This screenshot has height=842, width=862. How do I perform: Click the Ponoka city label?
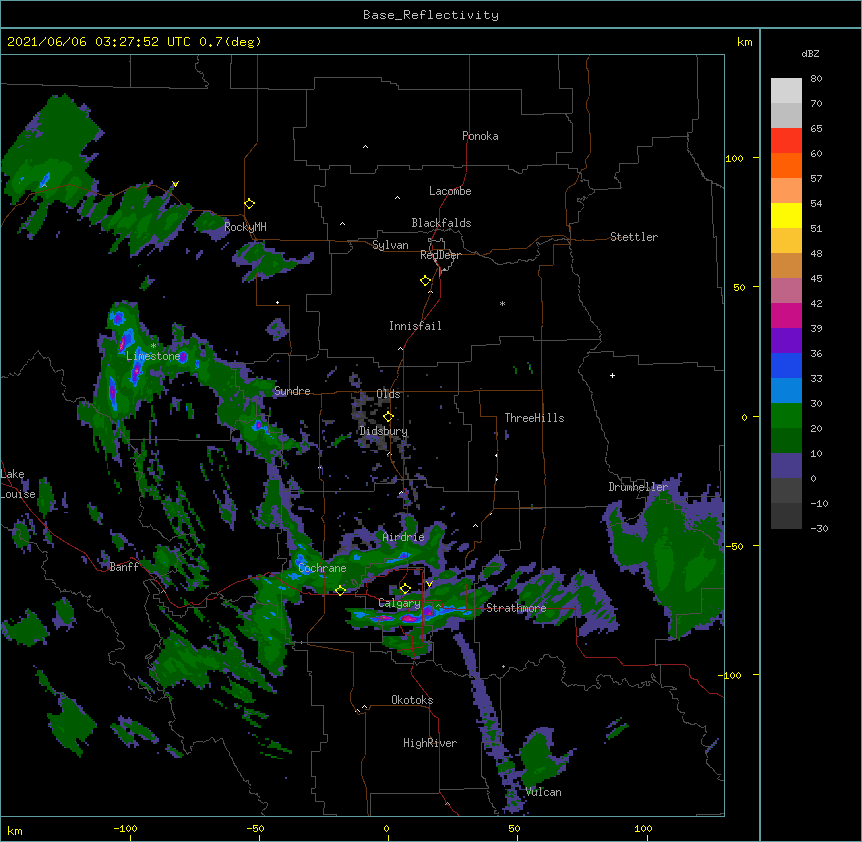[480, 136]
